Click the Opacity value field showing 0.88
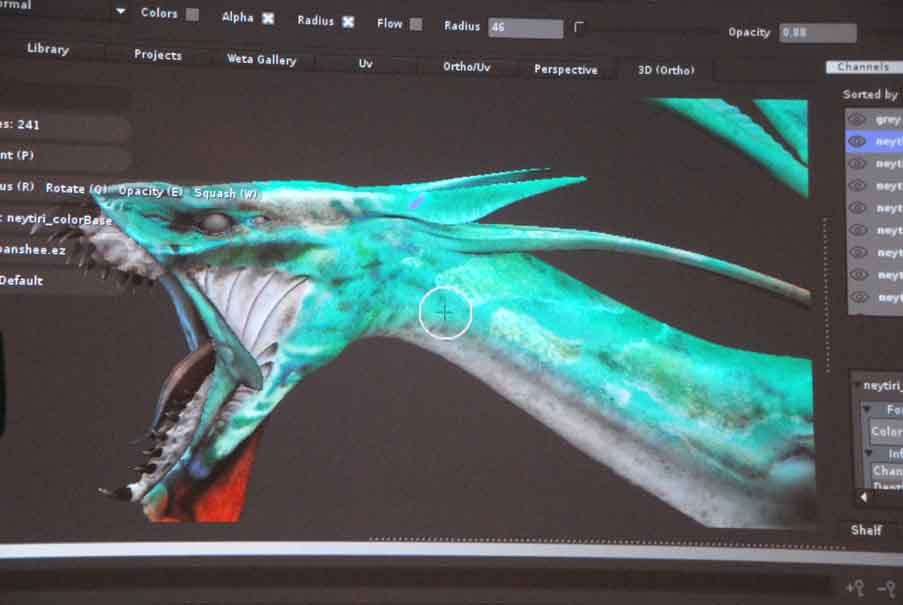903x605 pixels. [818, 33]
